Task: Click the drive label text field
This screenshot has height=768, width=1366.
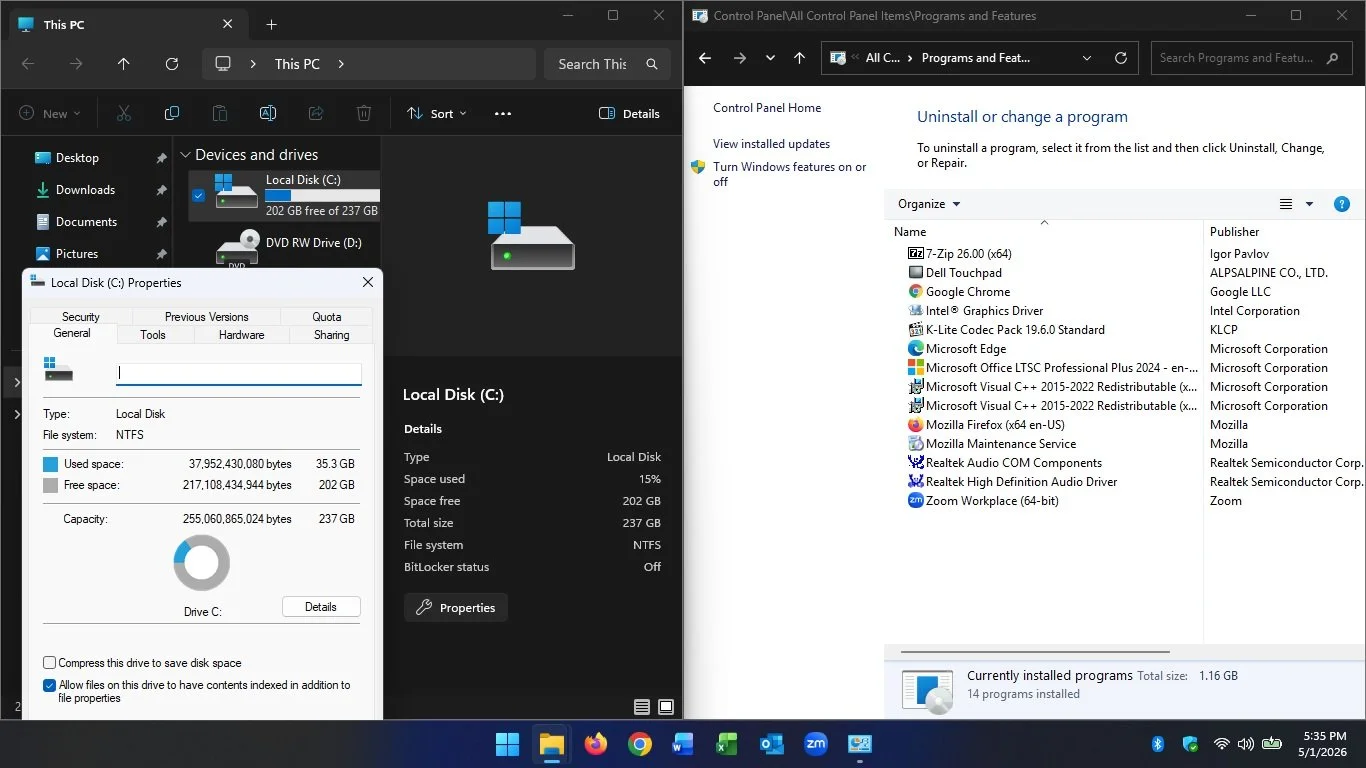Action: [239, 373]
